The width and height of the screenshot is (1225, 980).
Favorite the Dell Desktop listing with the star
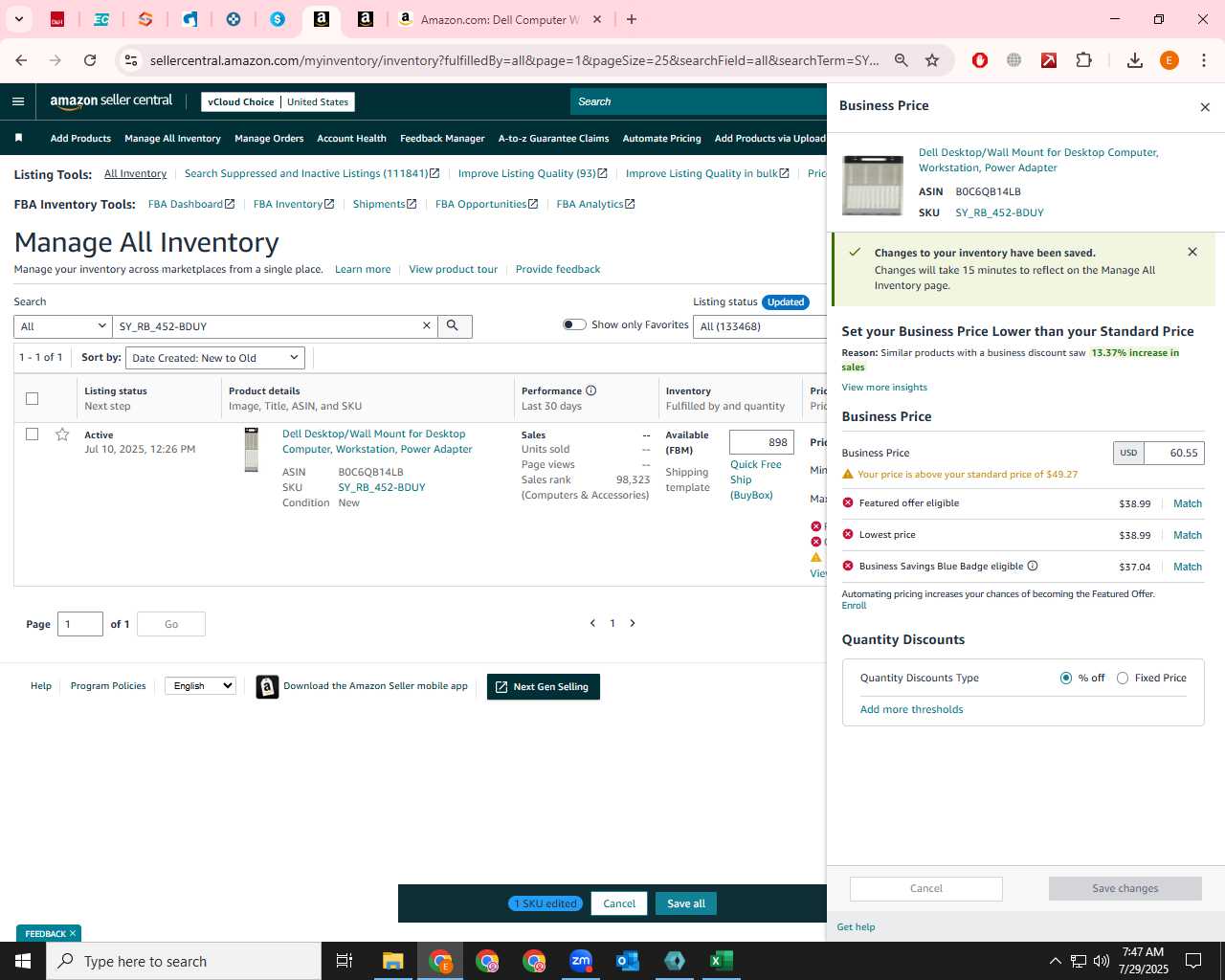click(x=62, y=434)
